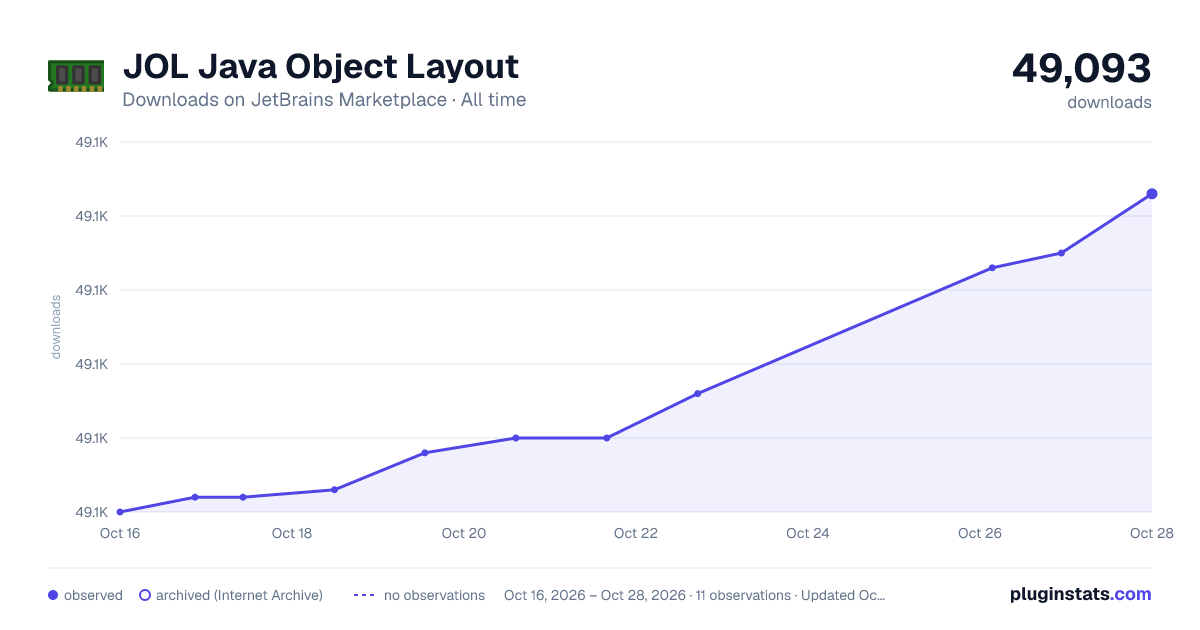
Task: Click the 'Oct 16, 2026 – Oct 28, 2026 · 11 observations' text
Action: coord(645,595)
